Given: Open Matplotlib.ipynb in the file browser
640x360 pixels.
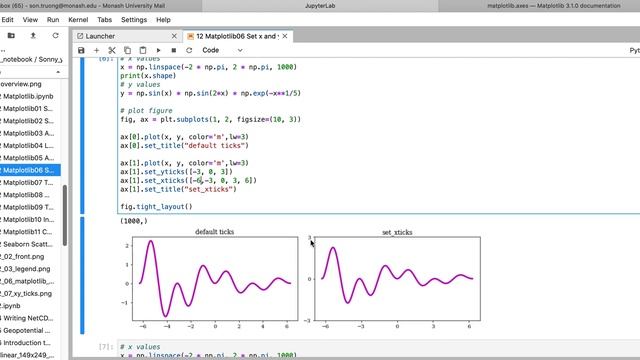Looking at the screenshot, I should click(x=30, y=96).
